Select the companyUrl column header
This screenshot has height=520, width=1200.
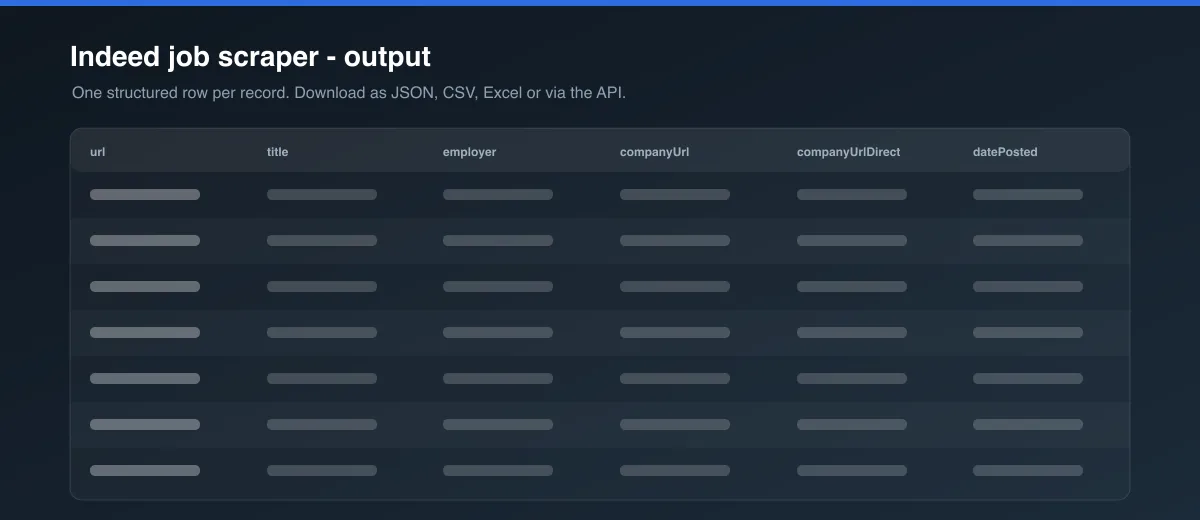(654, 152)
